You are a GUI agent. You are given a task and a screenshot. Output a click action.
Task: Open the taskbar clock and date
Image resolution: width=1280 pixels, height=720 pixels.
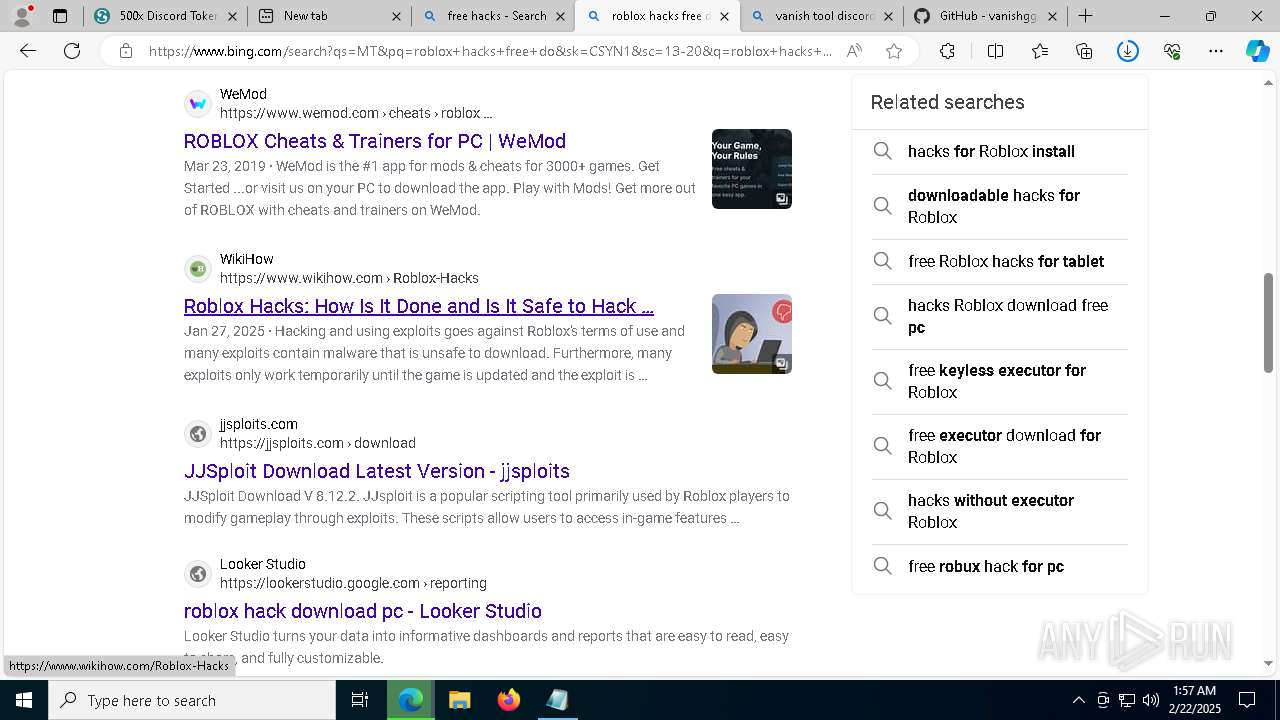point(1194,700)
